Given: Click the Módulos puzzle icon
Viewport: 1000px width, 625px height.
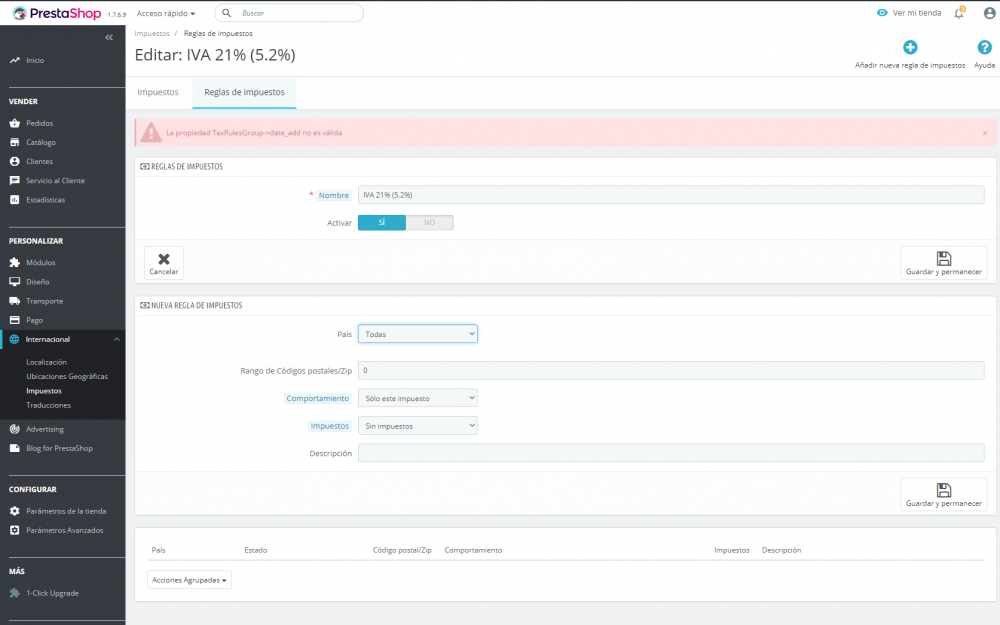Looking at the screenshot, I should point(15,262).
